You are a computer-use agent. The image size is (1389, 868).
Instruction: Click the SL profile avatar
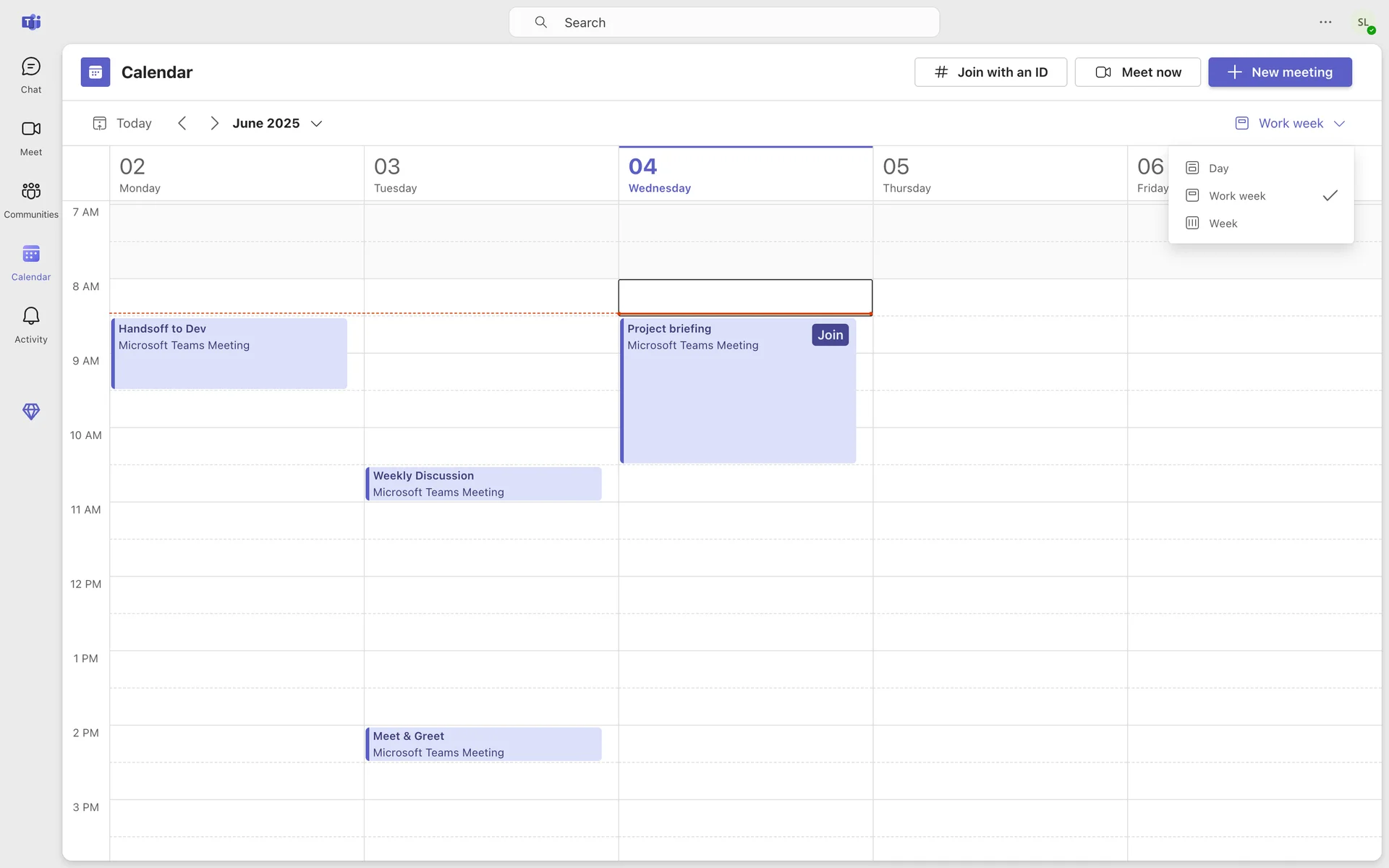click(x=1364, y=22)
